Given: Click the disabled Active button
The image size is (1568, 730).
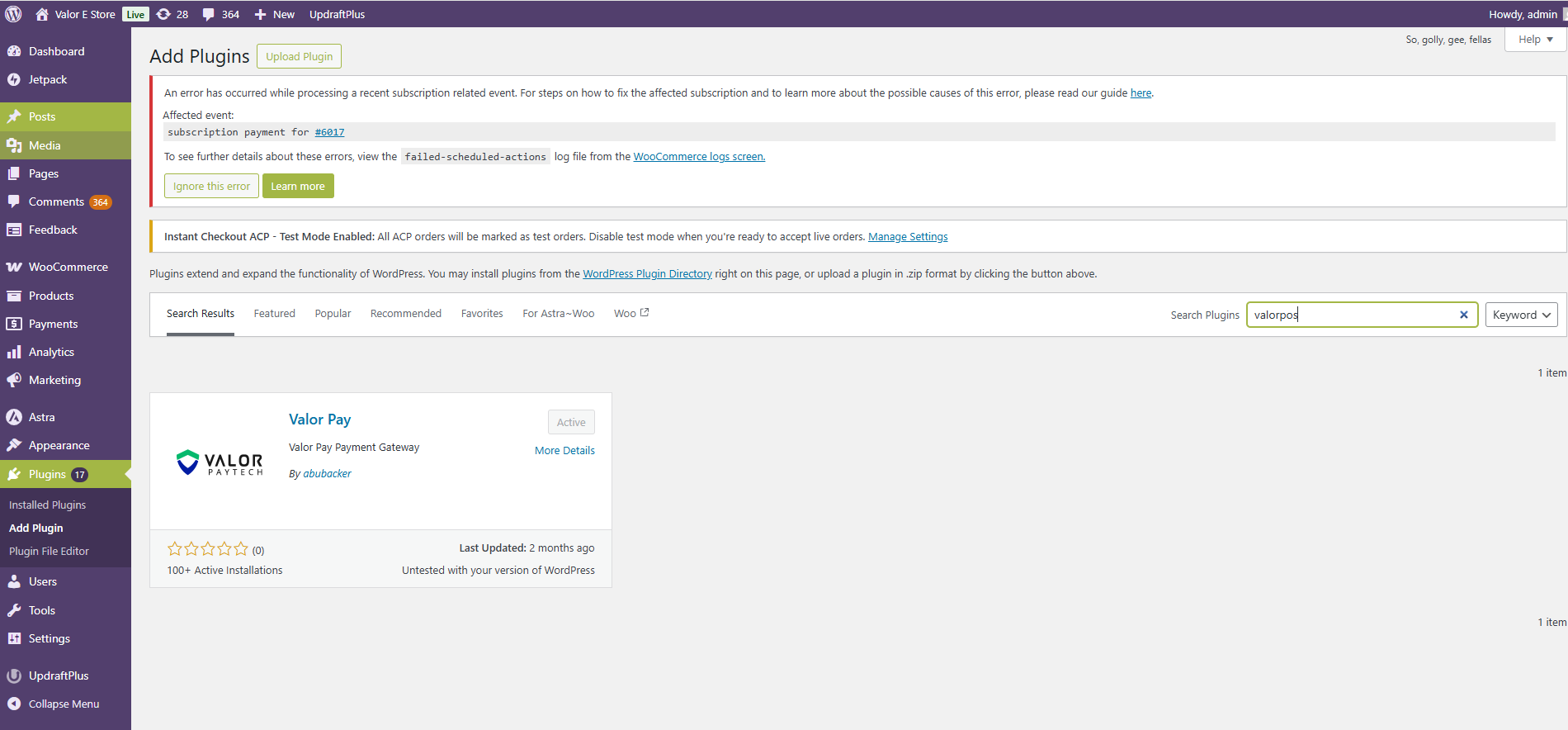Looking at the screenshot, I should click(571, 422).
